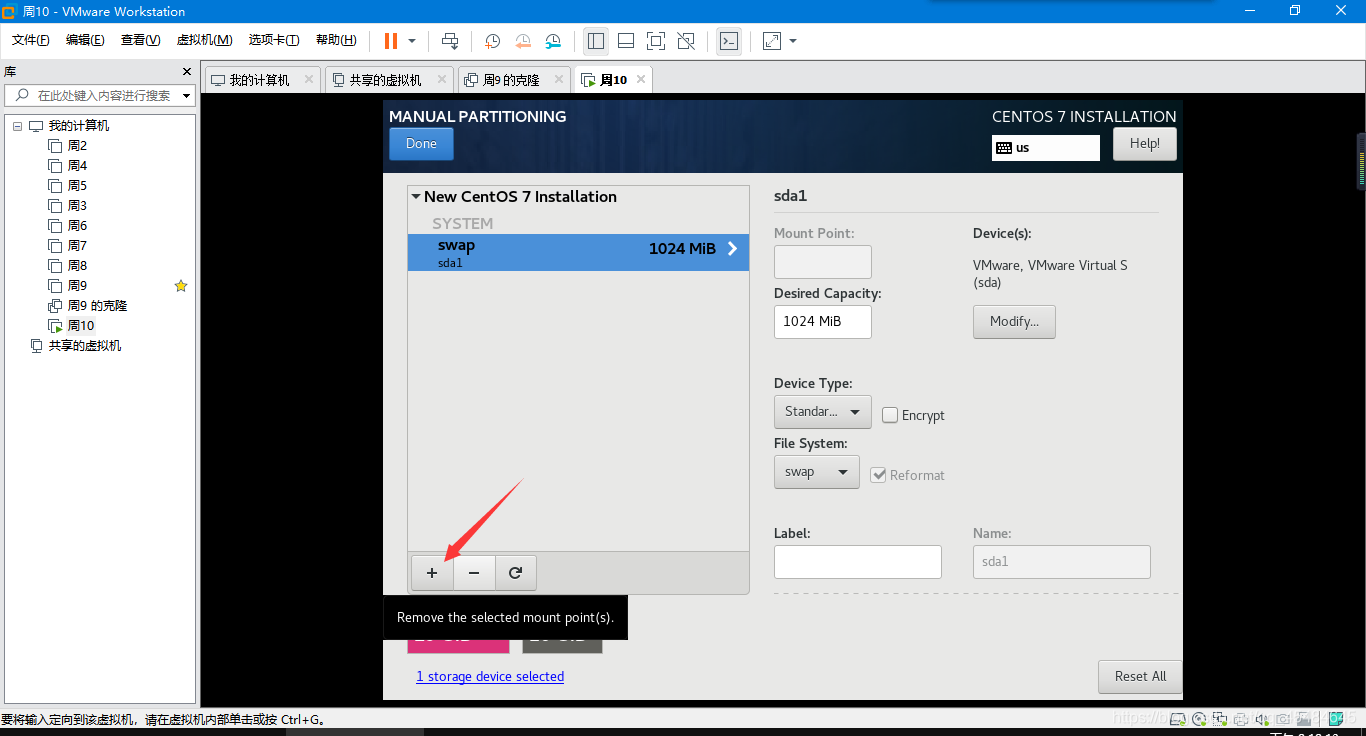Screen dimensions: 1366x736
Task: Select 周7 in the library tree
Action: tap(77, 246)
